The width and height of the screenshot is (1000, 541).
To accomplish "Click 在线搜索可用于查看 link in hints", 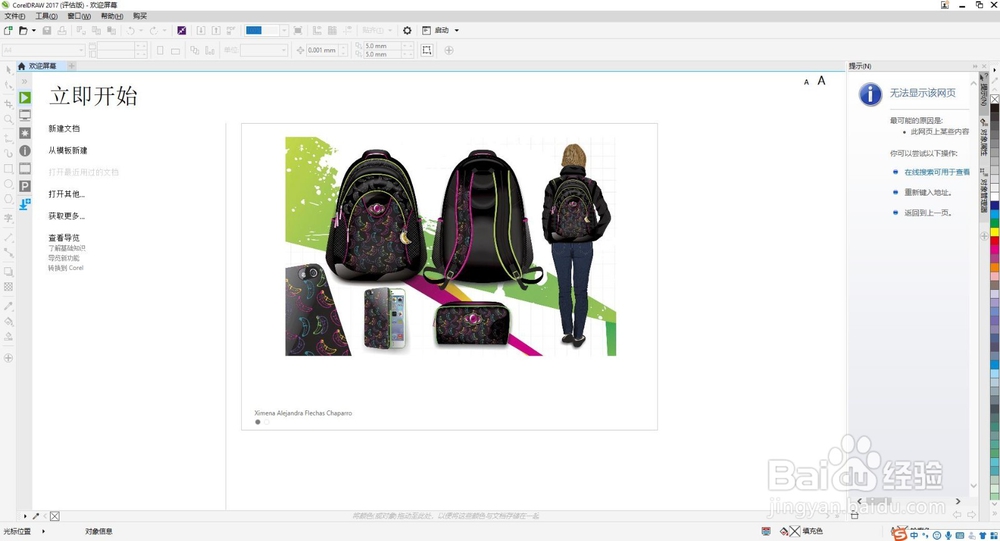I will point(937,172).
